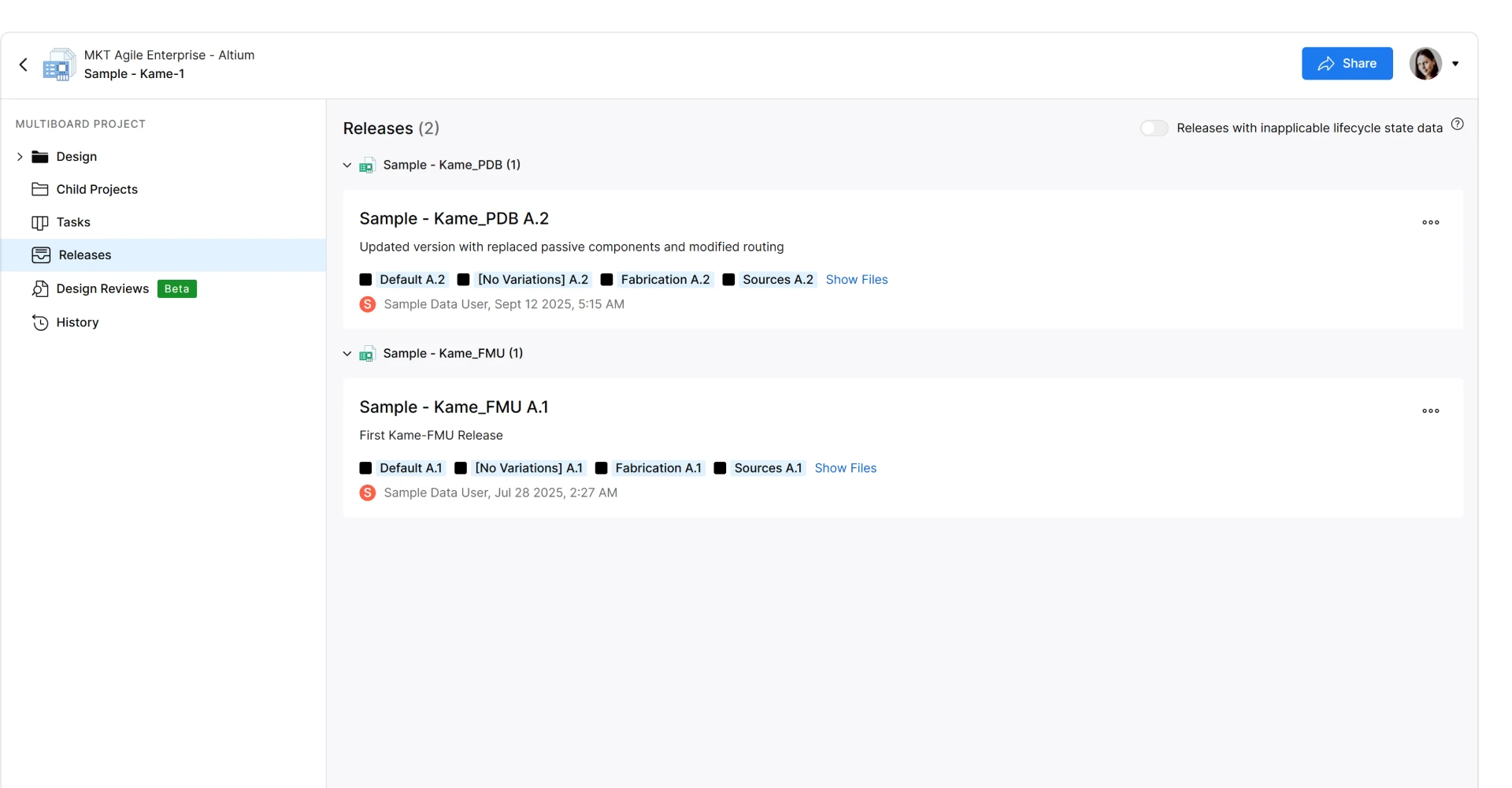This screenshot has height=788, width=1512.
Task: Open the Design Reviews section
Action: pos(102,288)
